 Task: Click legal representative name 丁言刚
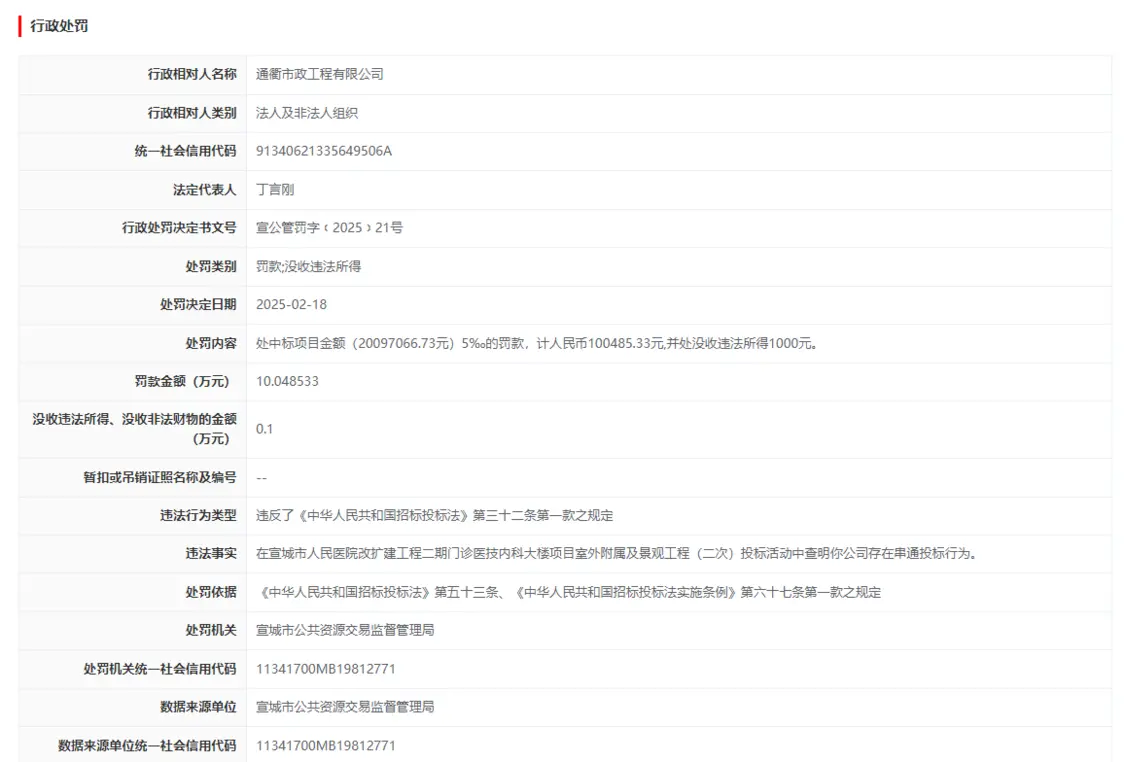coord(275,189)
